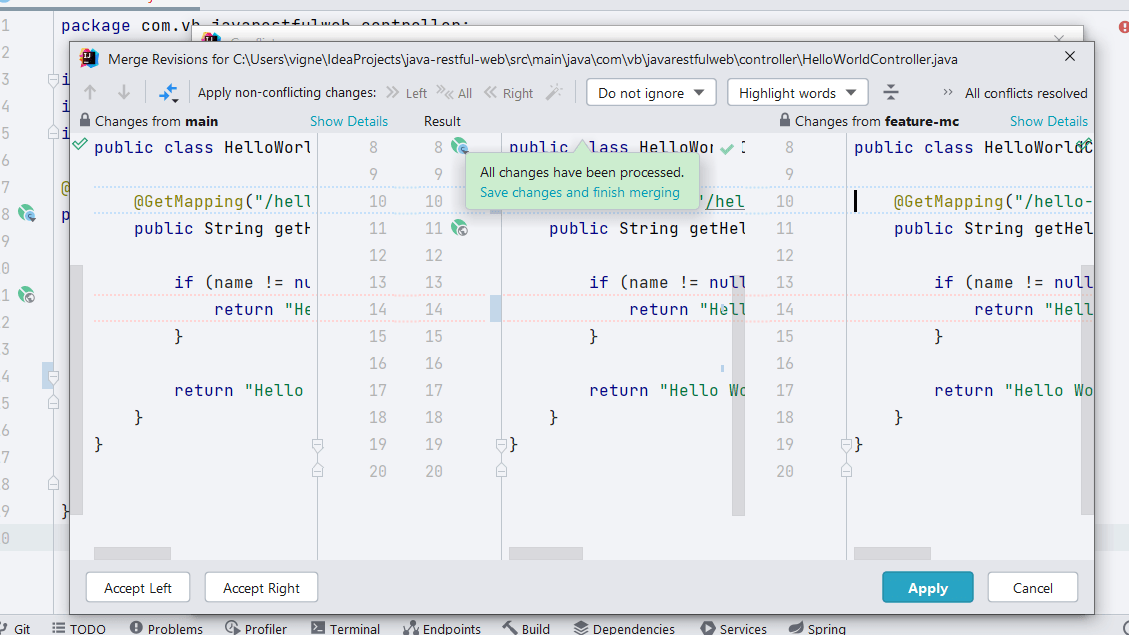Click the Accept Left button

[137, 587]
